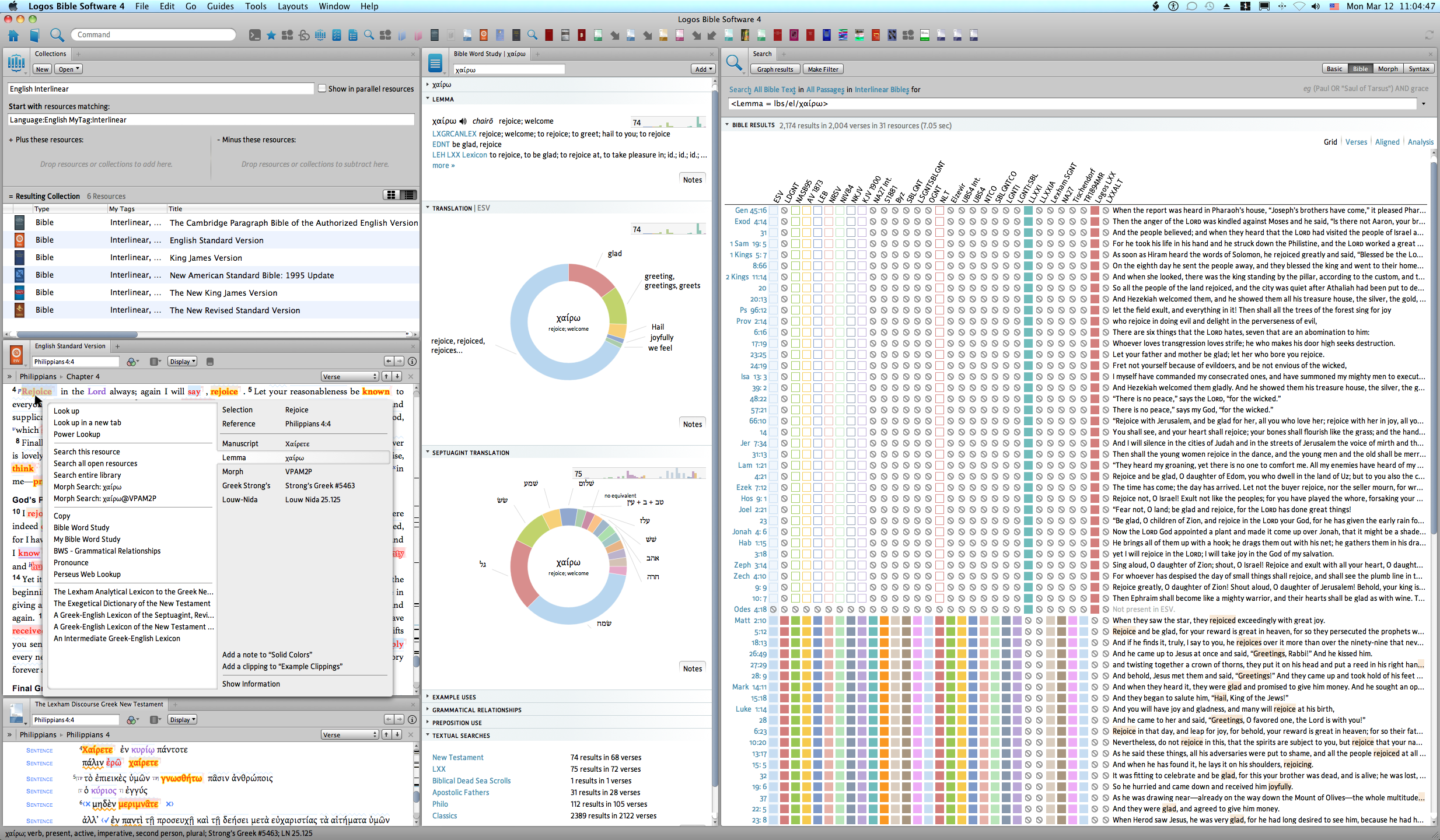The height and width of the screenshot is (840, 1440).
Task: Play pronunciation speaker icon beside chairō
Action: click(463, 121)
